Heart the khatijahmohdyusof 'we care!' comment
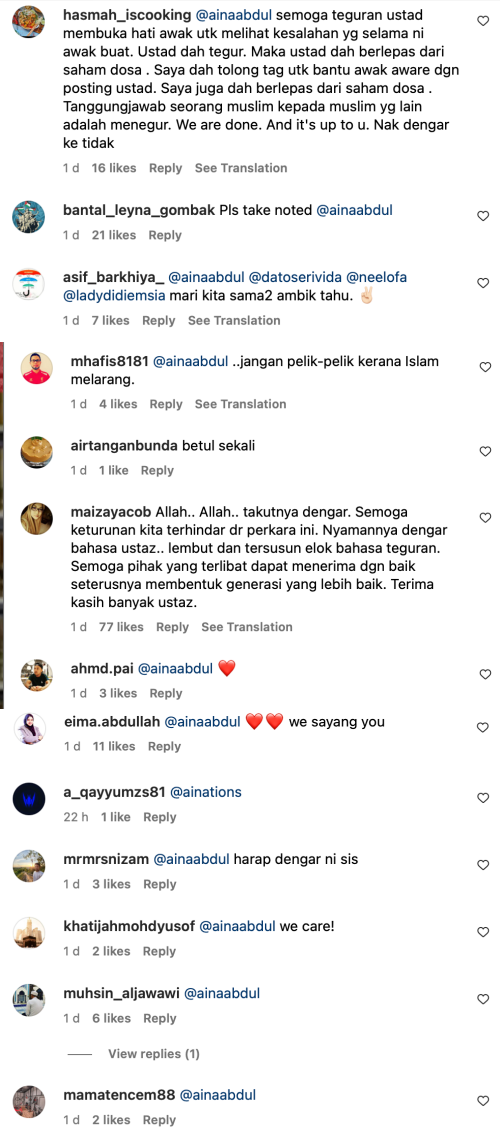500x1143 pixels. click(x=483, y=932)
